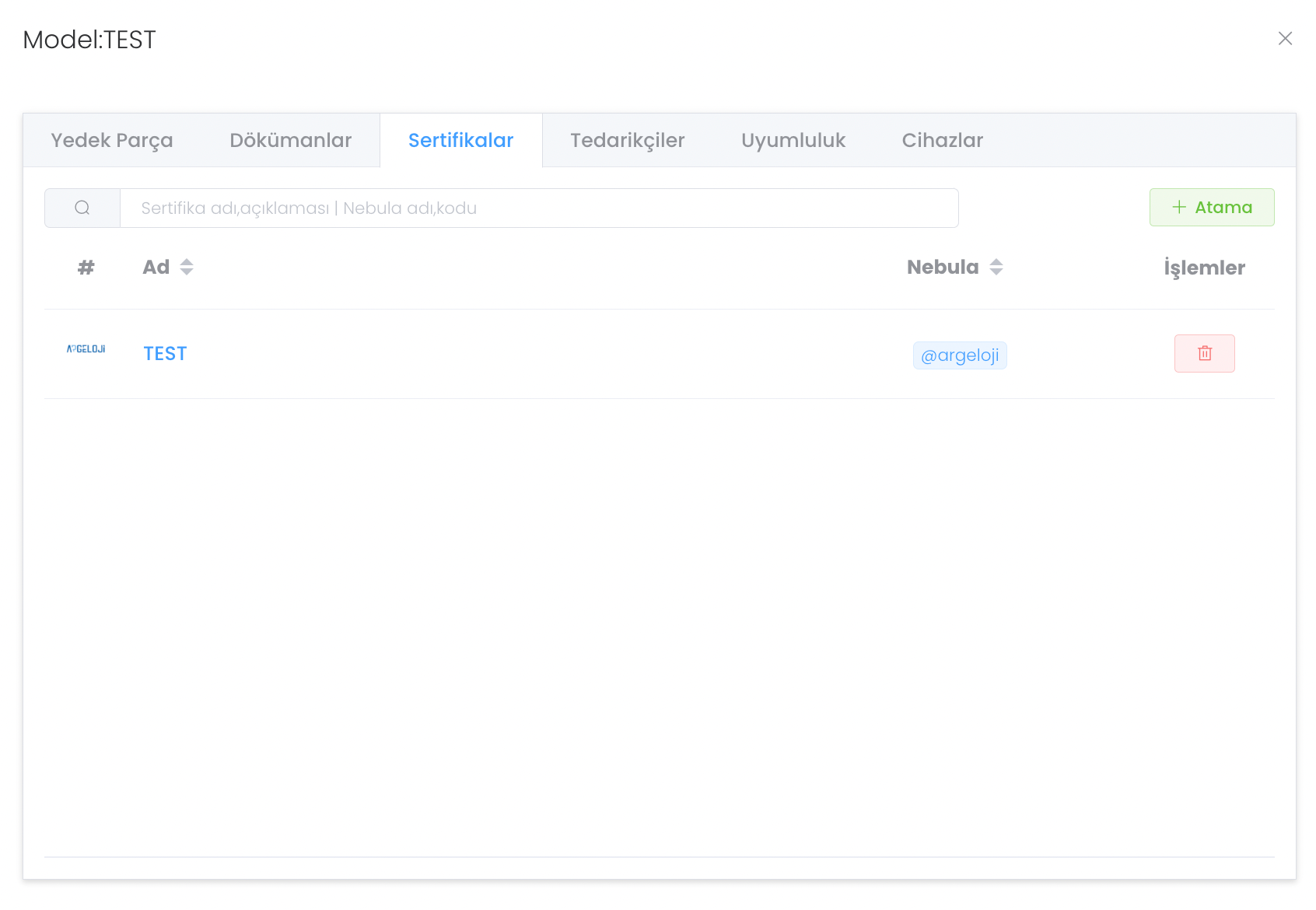This screenshot has height=910, width=1316.
Task: Show the Uyumluluk tab
Action: pyautogui.click(x=793, y=140)
